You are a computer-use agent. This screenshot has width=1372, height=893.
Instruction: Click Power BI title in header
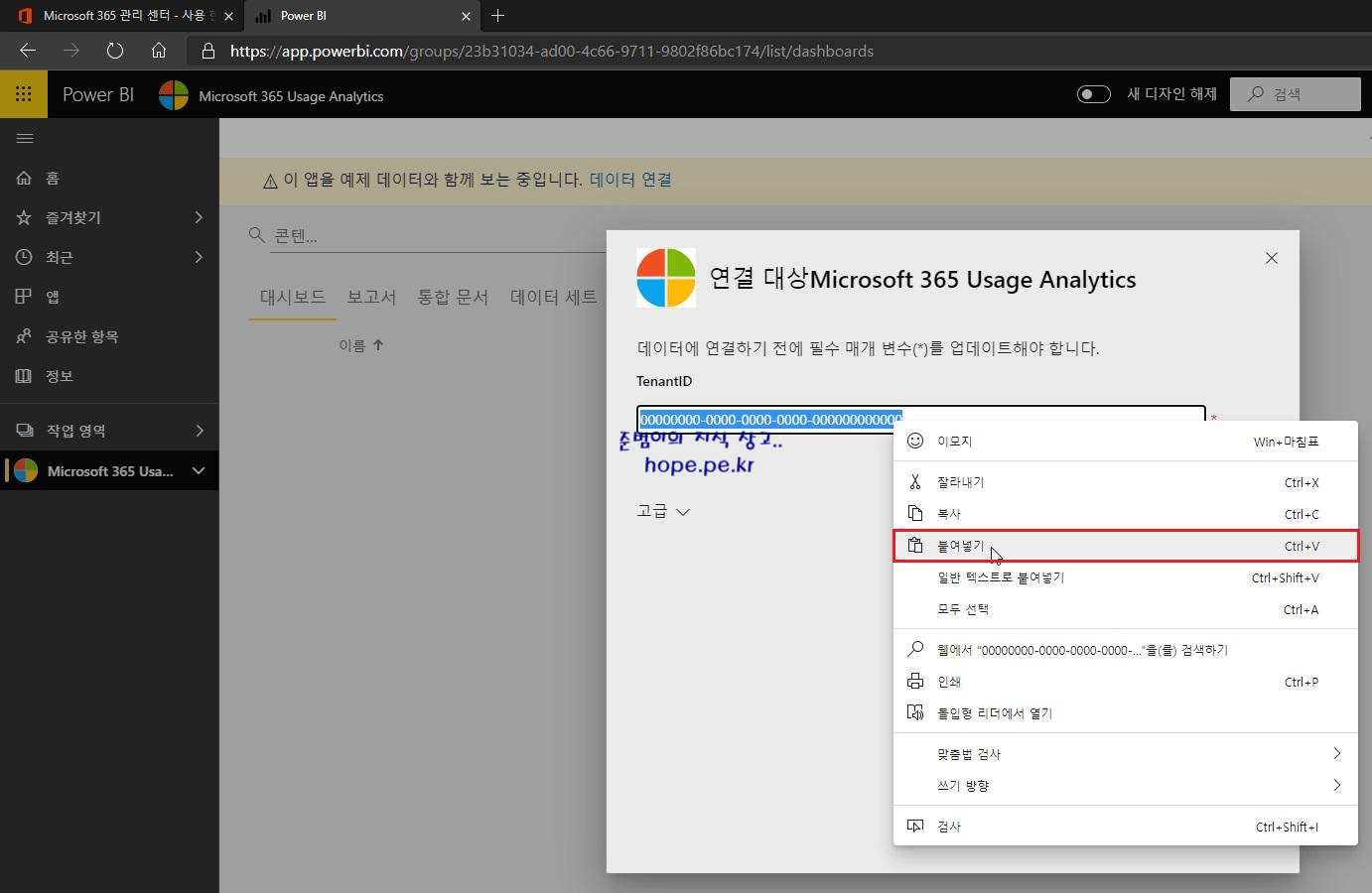pyautogui.click(x=98, y=94)
